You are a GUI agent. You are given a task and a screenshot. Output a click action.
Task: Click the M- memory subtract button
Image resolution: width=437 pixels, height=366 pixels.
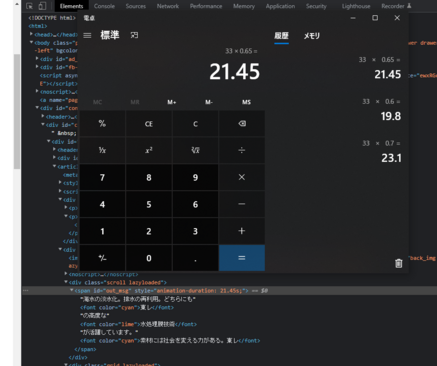tap(209, 102)
